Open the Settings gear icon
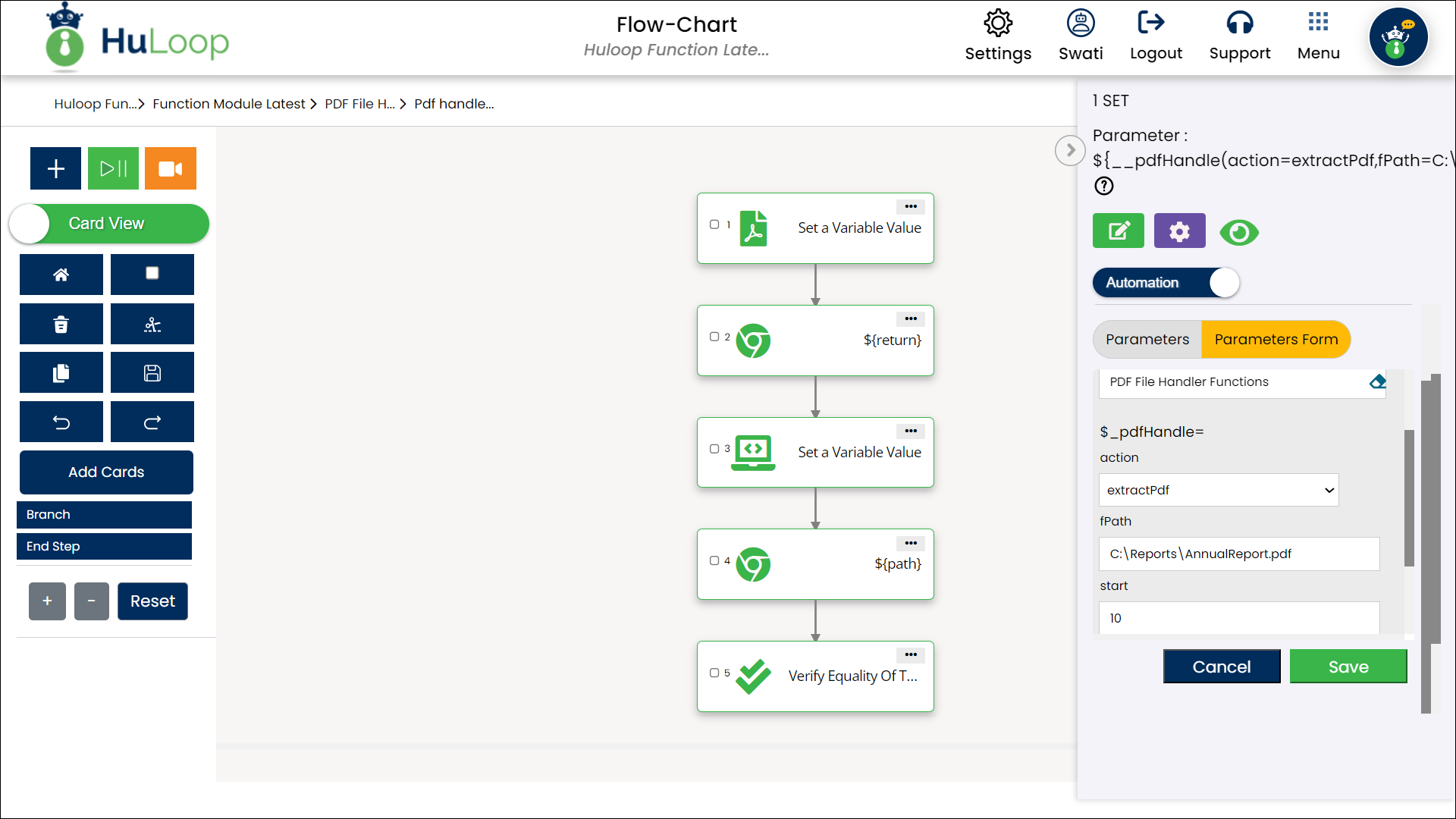This screenshot has height=819, width=1456. [x=998, y=23]
